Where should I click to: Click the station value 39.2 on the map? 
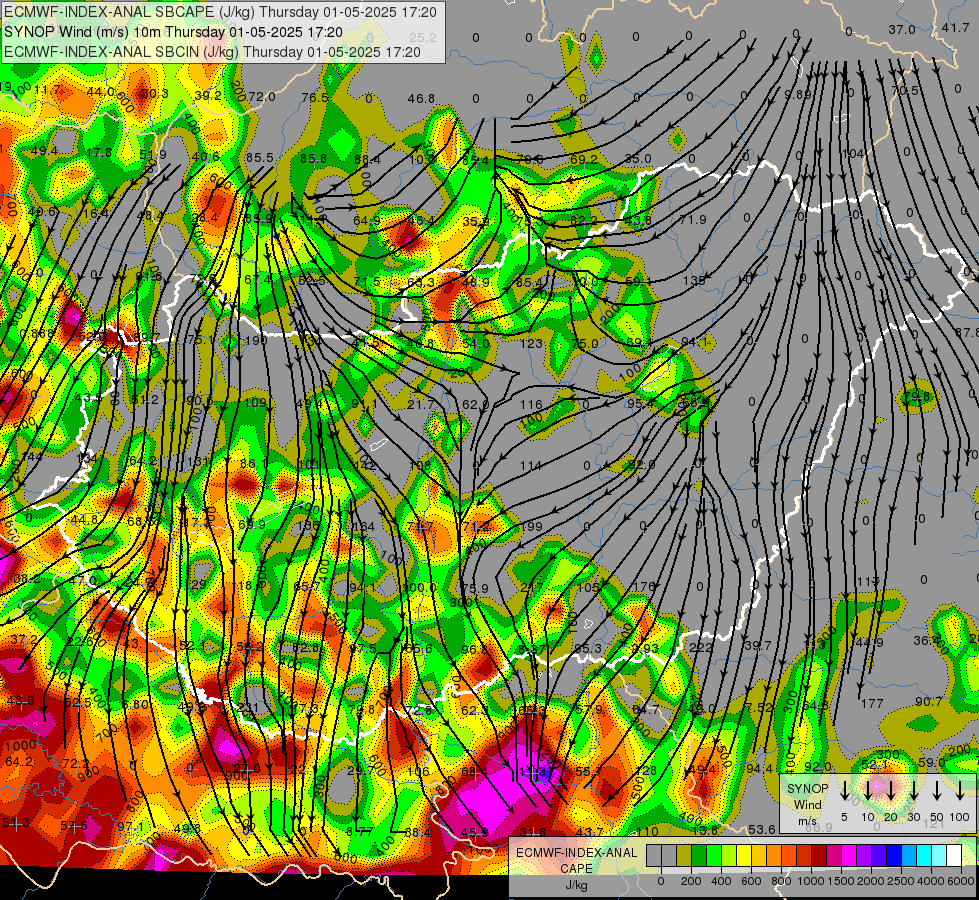coord(208,95)
